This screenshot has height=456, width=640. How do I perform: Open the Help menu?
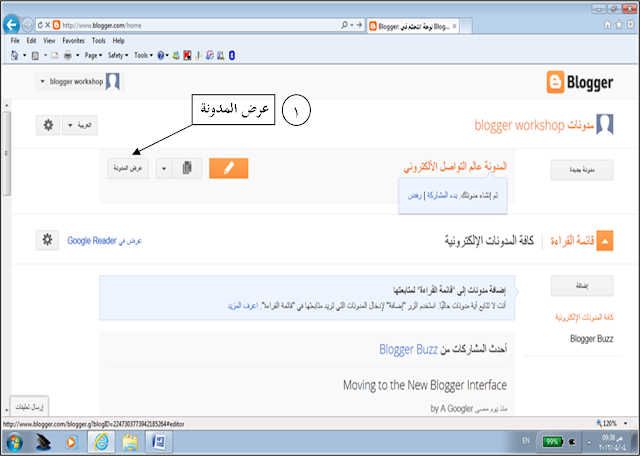click(x=118, y=40)
